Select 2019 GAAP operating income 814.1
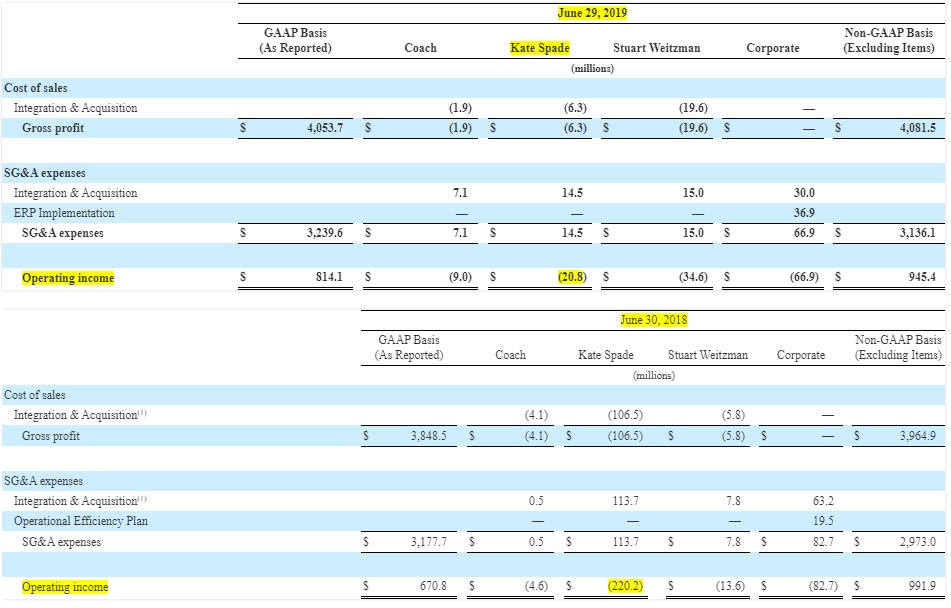This screenshot has width=951, height=608. coord(329,277)
